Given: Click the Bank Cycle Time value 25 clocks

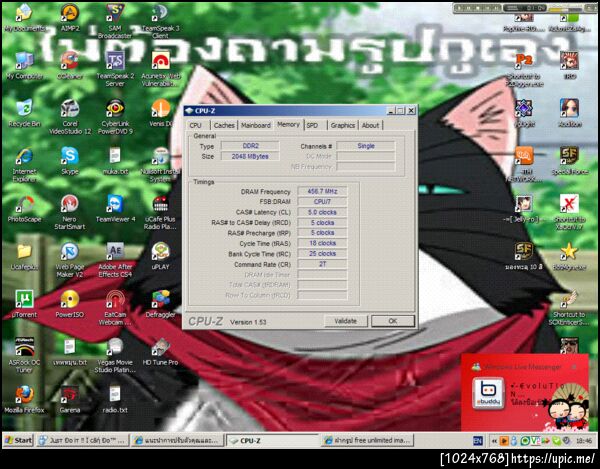Looking at the screenshot, I should pos(322,254).
